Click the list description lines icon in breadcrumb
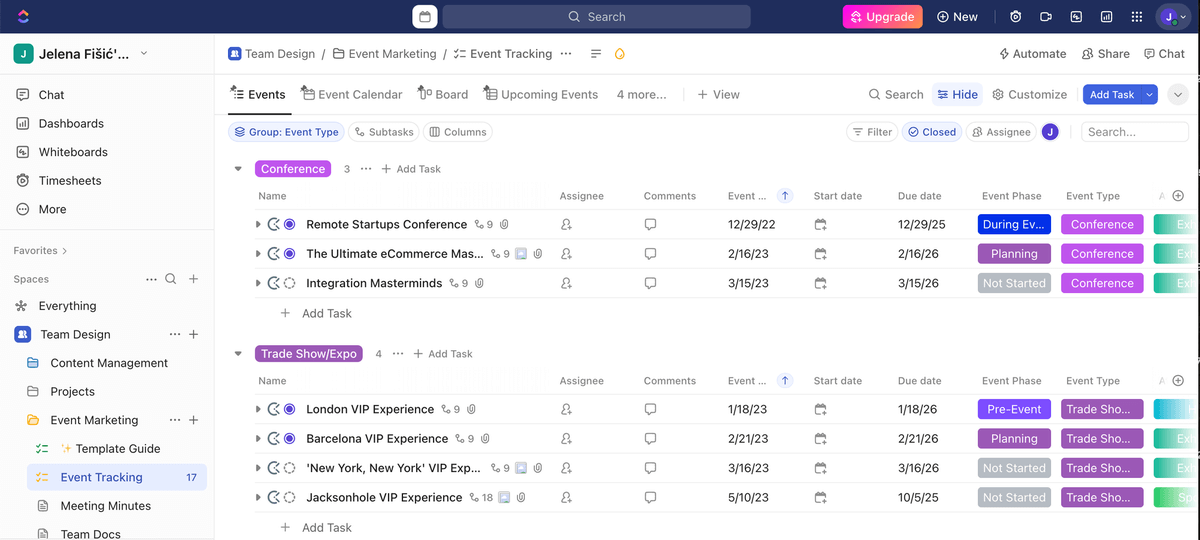The height and width of the screenshot is (540, 1200). pyautogui.click(x=596, y=54)
